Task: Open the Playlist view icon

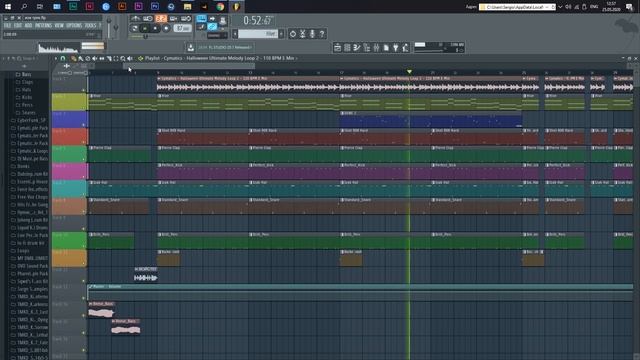Action: coord(338,48)
